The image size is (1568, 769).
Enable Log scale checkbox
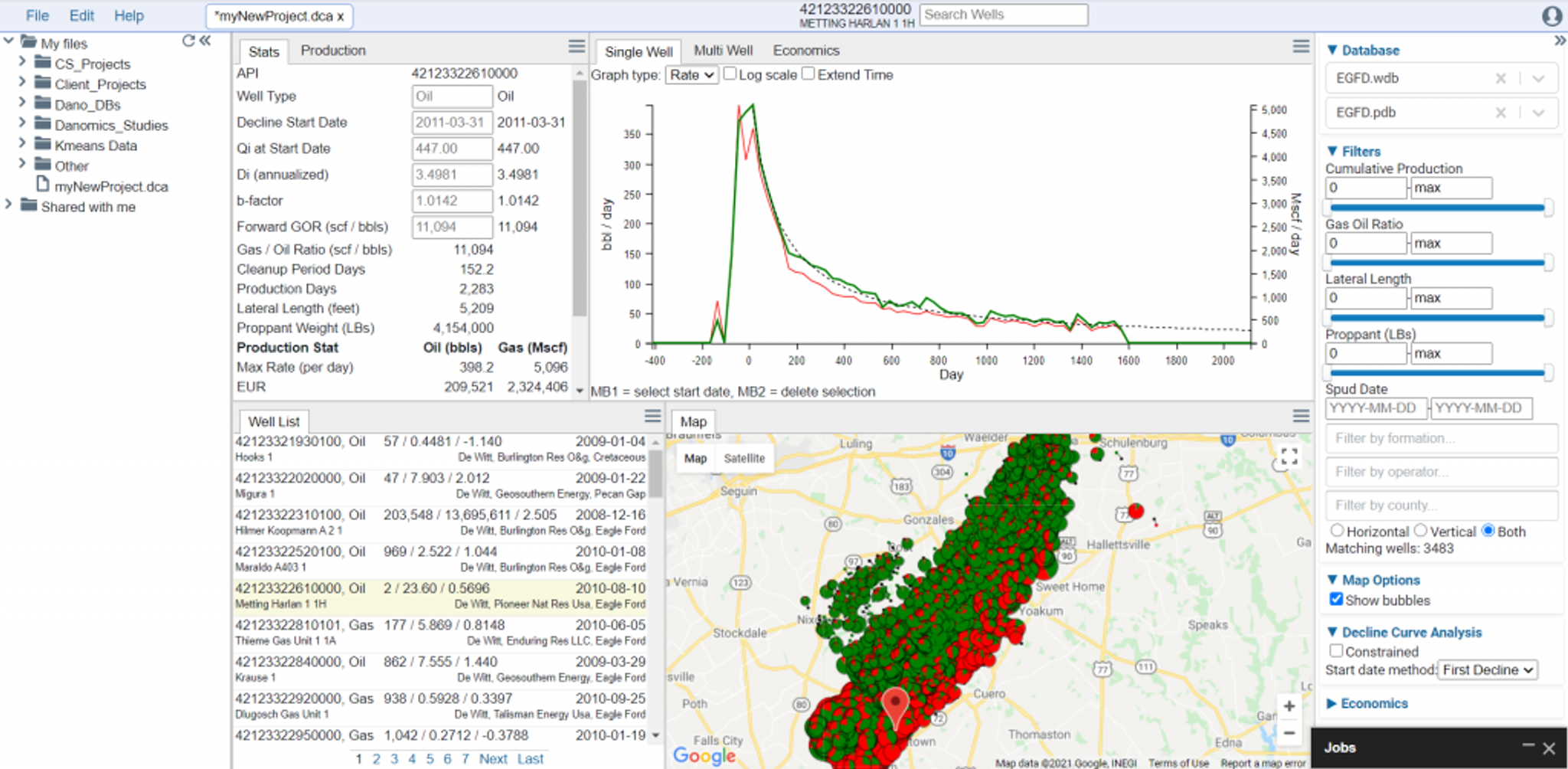730,74
